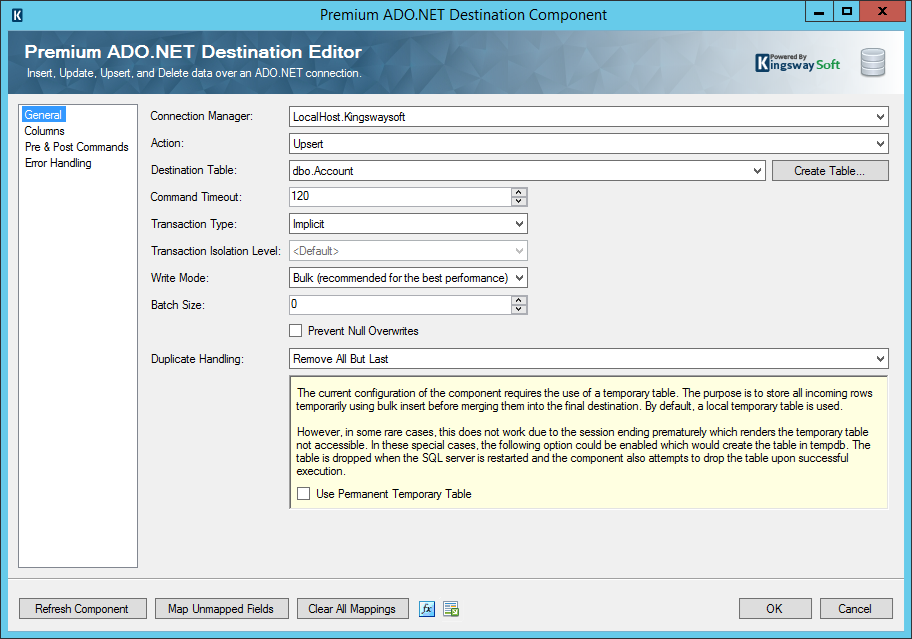Open the Action dropdown showing Upsert
Screen dimensions: 912x639
coord(879,143)
